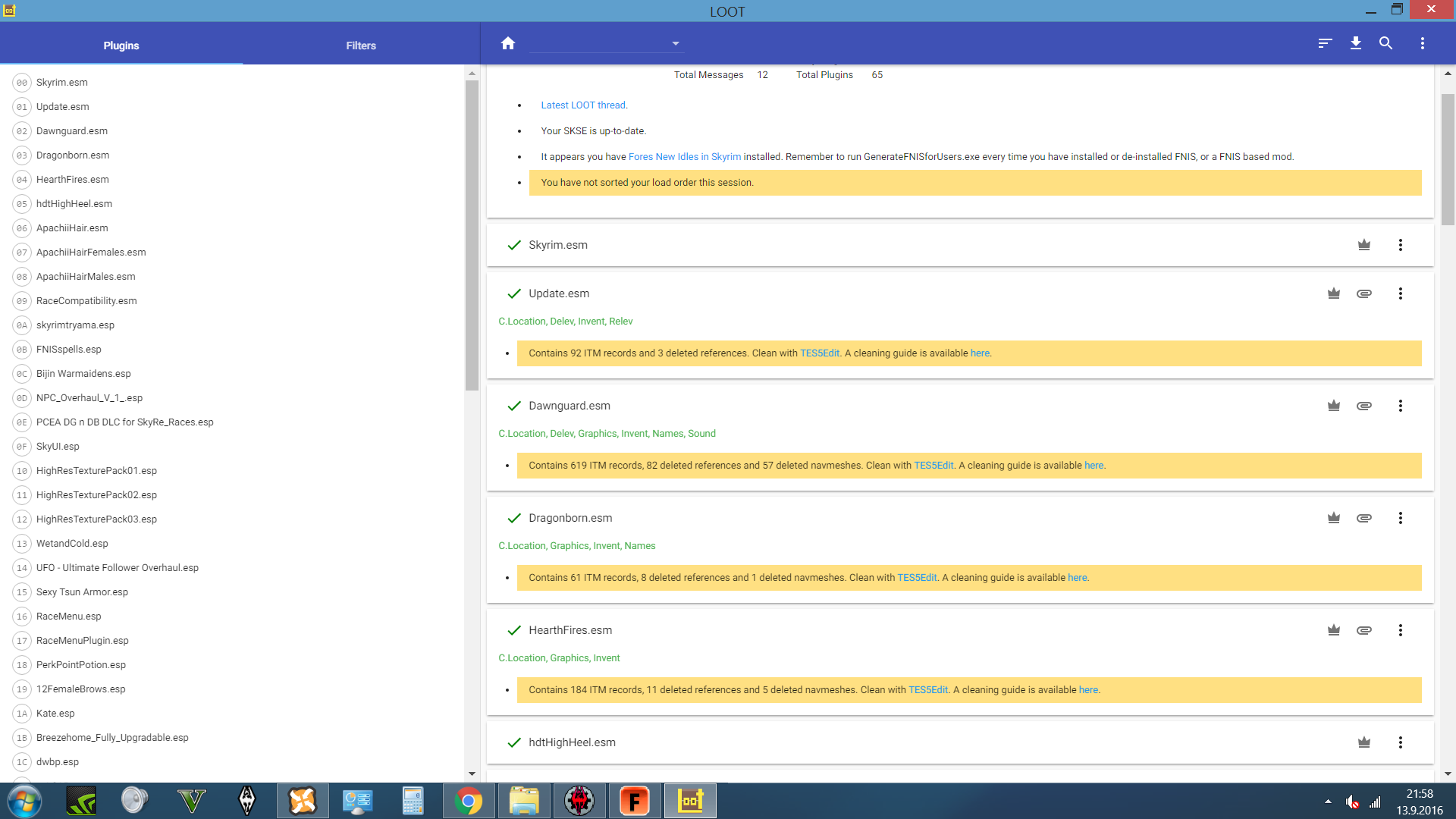Select dwbp.esp in the plugin list
The image size is (1456, 819).
(x=232, y=762)
